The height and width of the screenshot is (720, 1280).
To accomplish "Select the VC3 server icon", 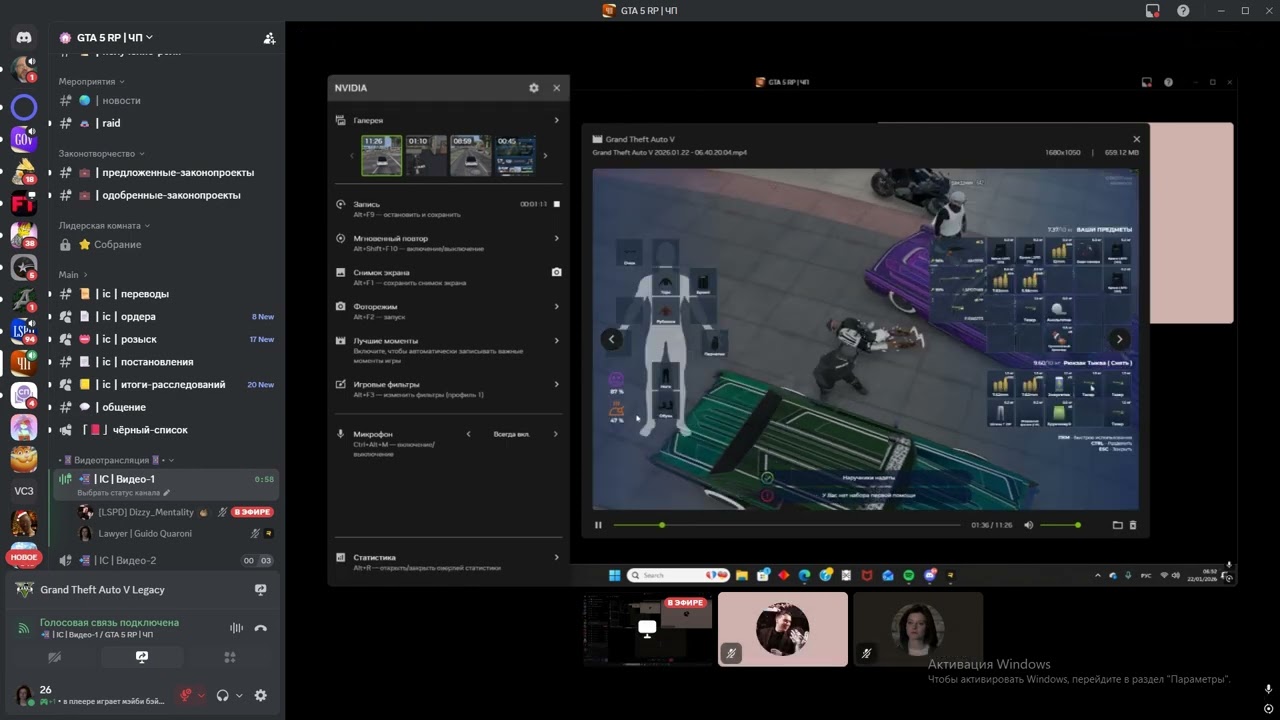I will pos(24,491).
